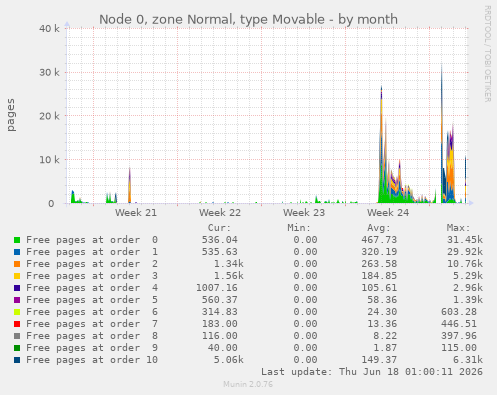
Task: Click the '40 k' y-axis tick label
Action: 49,29
